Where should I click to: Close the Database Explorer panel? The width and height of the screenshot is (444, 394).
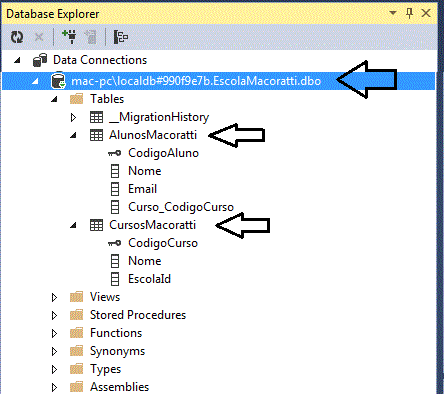pos(426,13)
